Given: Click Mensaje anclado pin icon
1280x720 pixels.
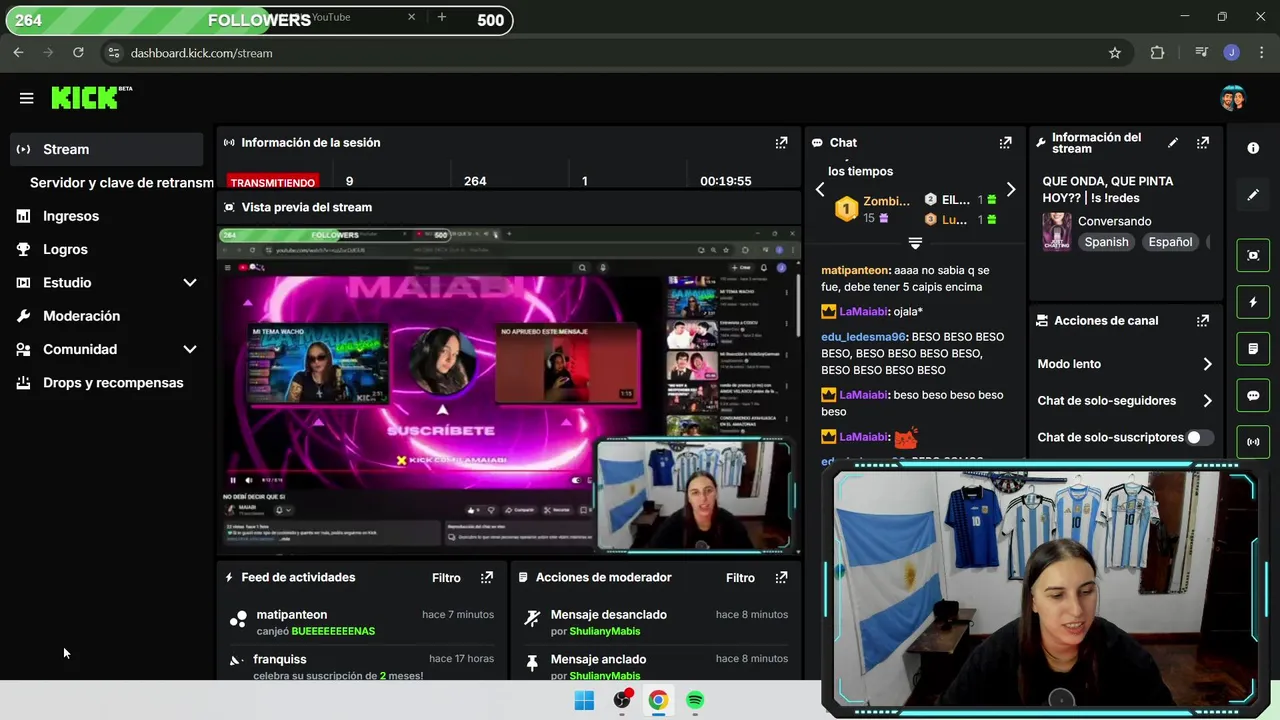Looking at the screenshot, I should pos(532,662).
